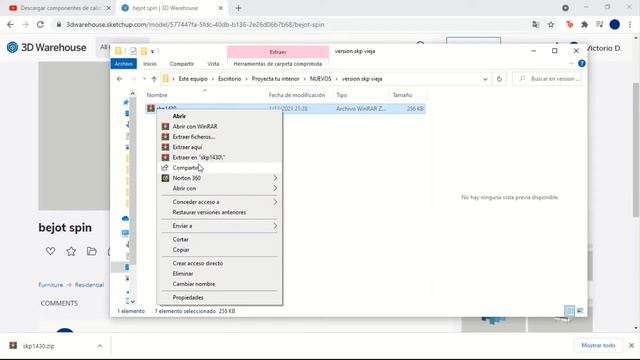Click Este equipo in breadcrumb path

tap(193, 79)
